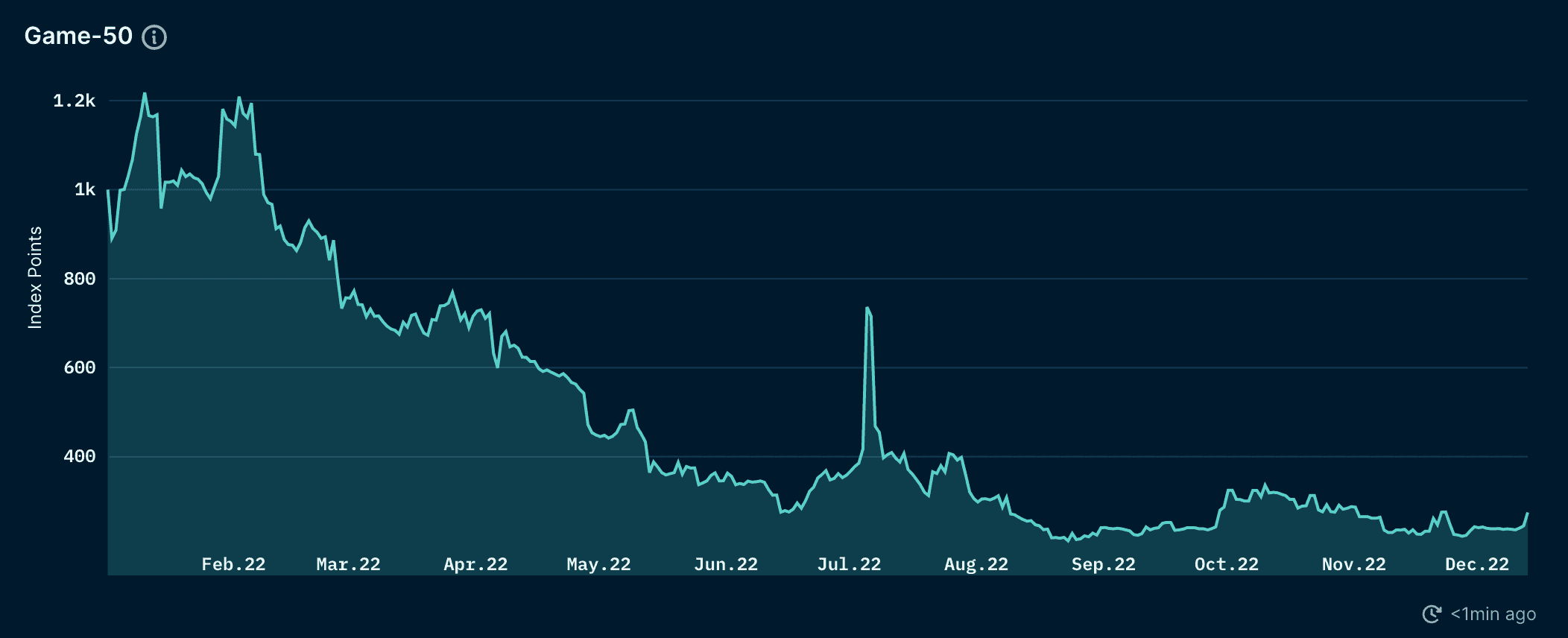This screenshot has height=638, width=1568.
Task: Select the Index Points axis label
Action: (35, 277)
